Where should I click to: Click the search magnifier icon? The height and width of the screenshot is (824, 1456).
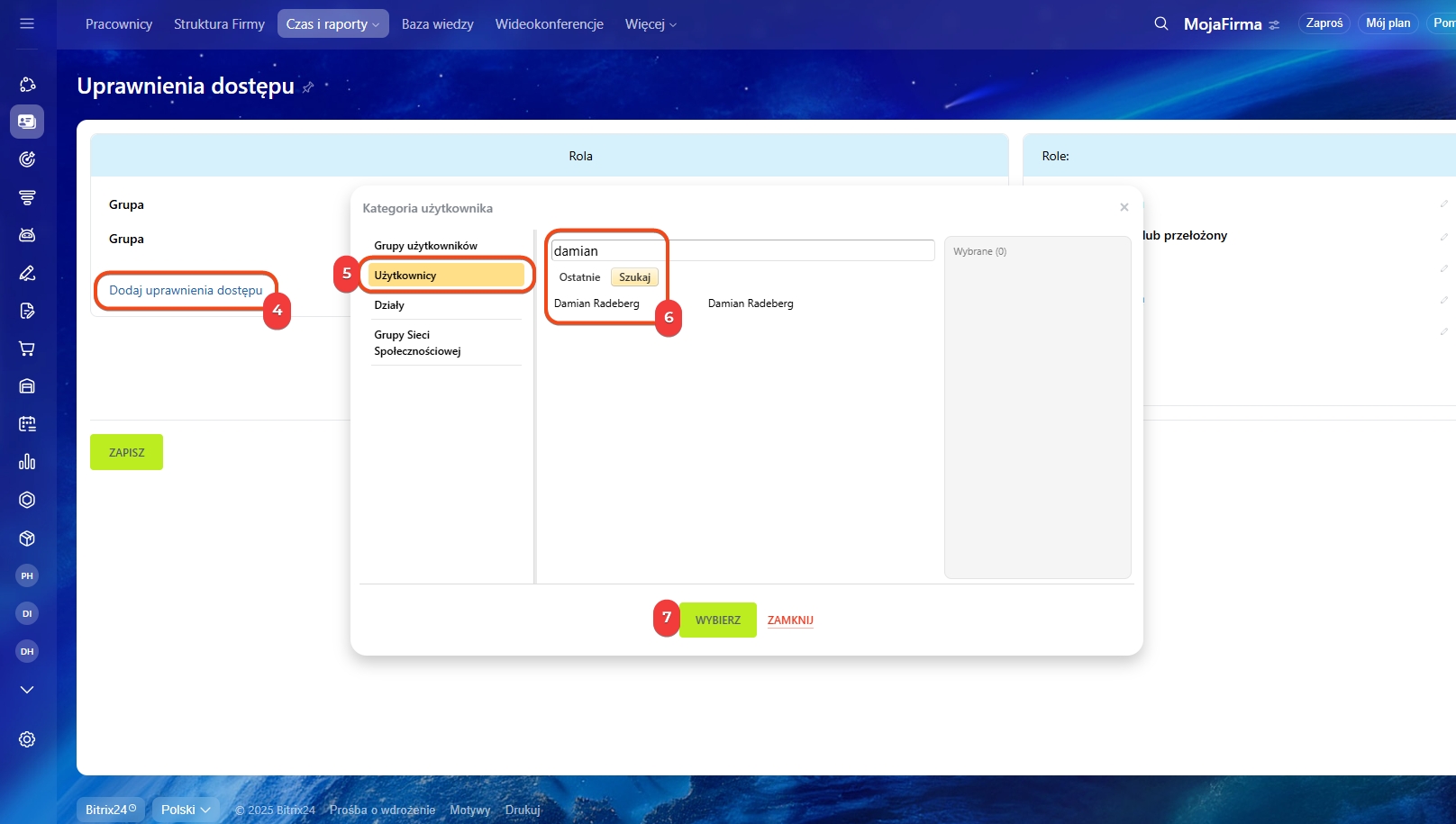tap(1160, 23)
